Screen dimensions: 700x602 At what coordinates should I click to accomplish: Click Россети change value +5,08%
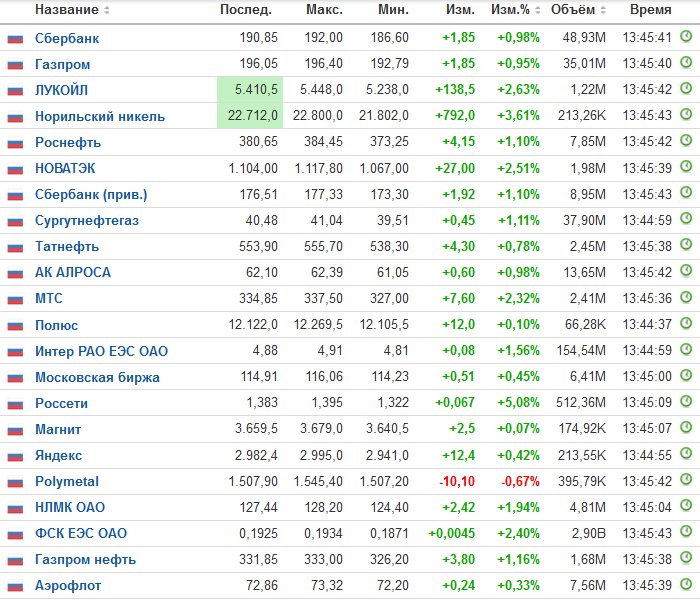point(518,402)
